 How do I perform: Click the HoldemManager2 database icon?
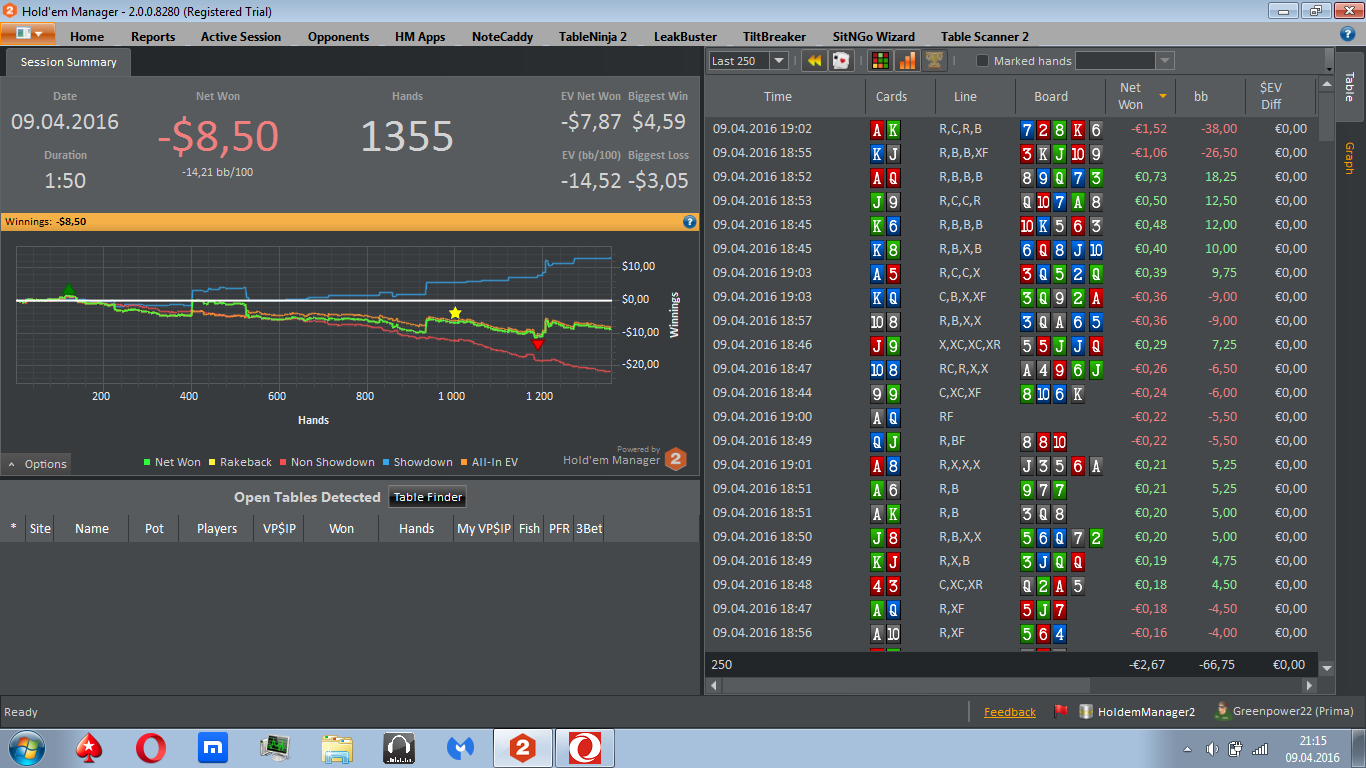[x=1086, y=712]
